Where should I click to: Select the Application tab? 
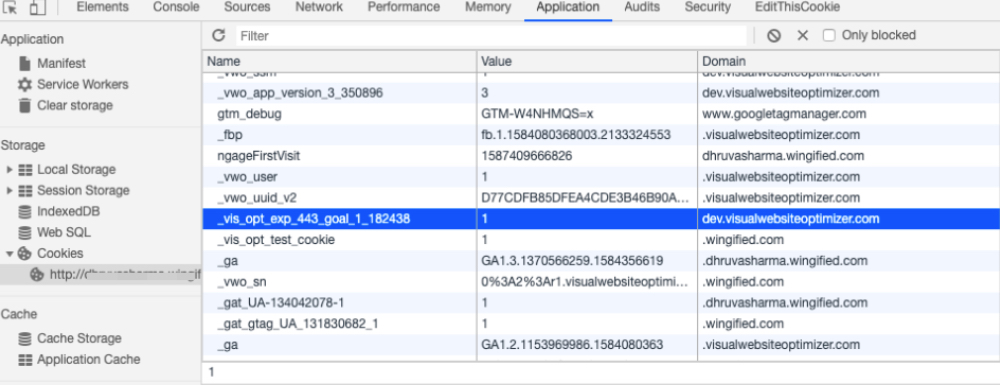point(568,7)
